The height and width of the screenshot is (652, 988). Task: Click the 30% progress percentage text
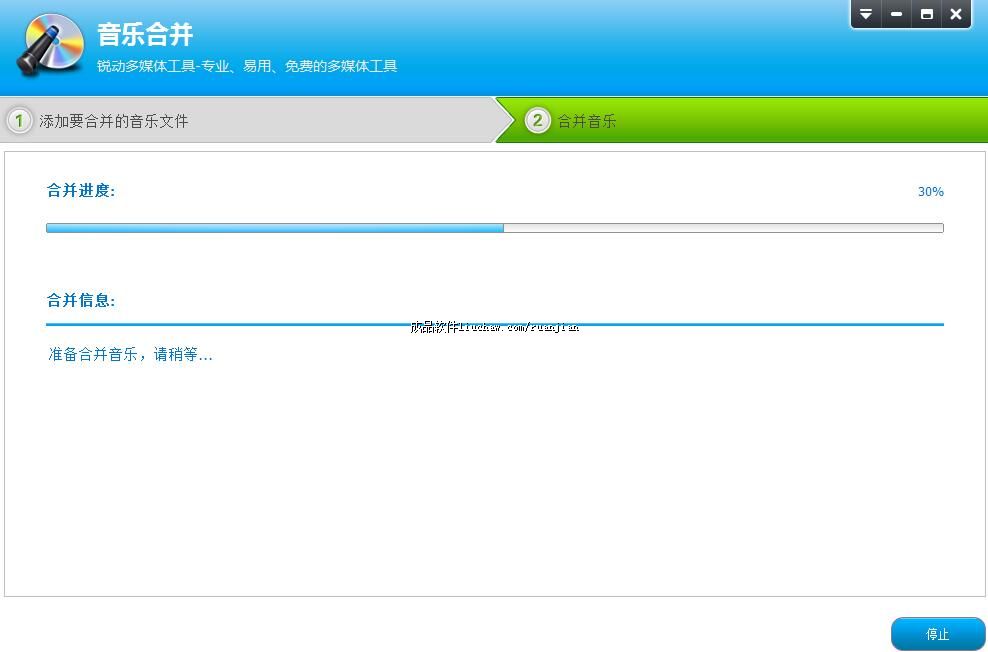coord(930,192)
